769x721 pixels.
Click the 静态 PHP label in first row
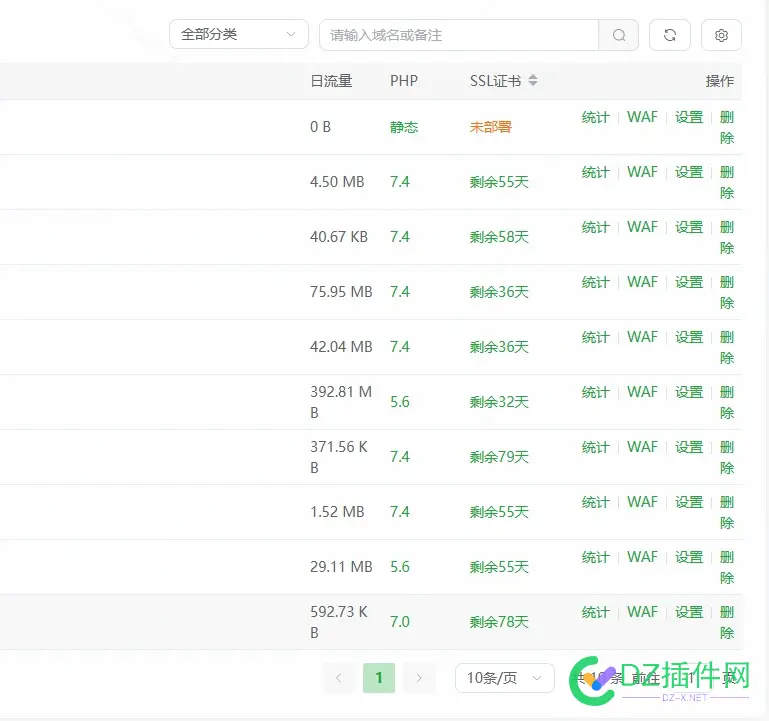(x=404, y=127)
